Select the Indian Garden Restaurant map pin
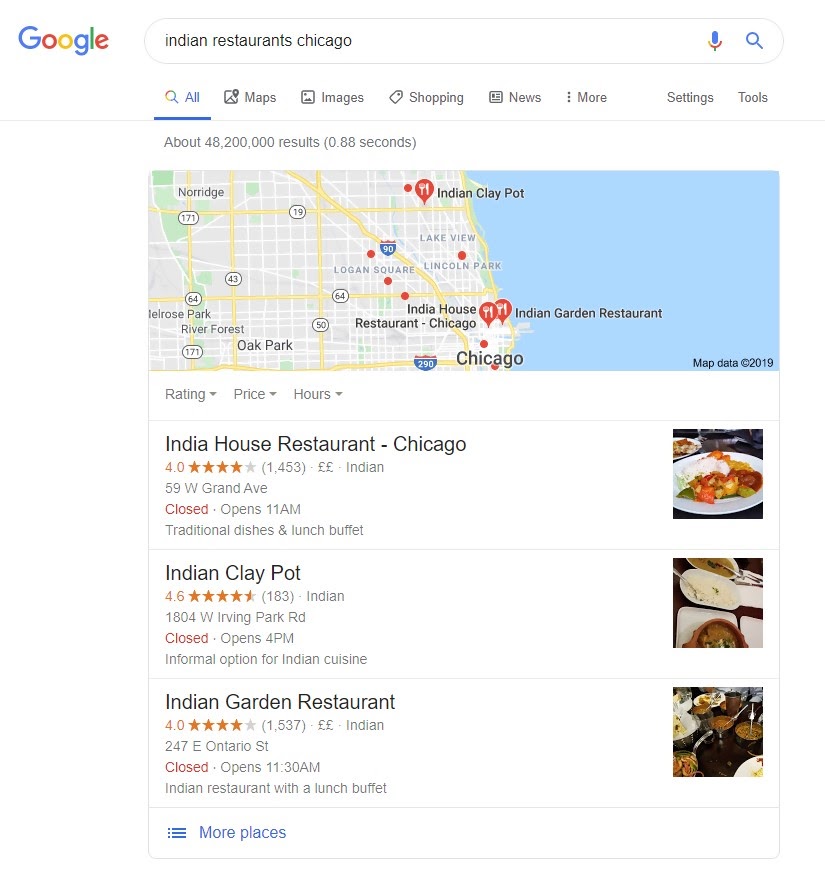Viewport: 825px width, 879px height. (503, 311)
